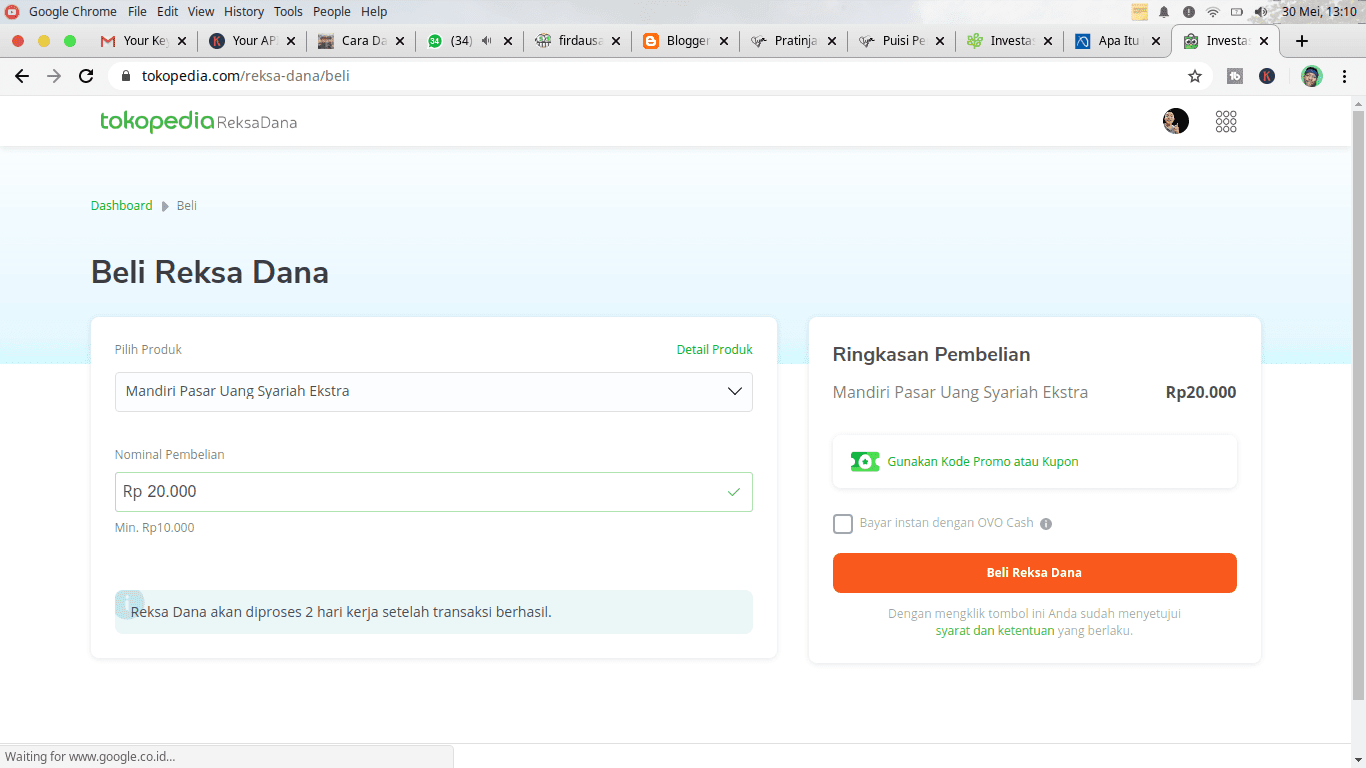Click the Nominal Pembelian input field
The image size is (1366, 768).
click(434, 492)
